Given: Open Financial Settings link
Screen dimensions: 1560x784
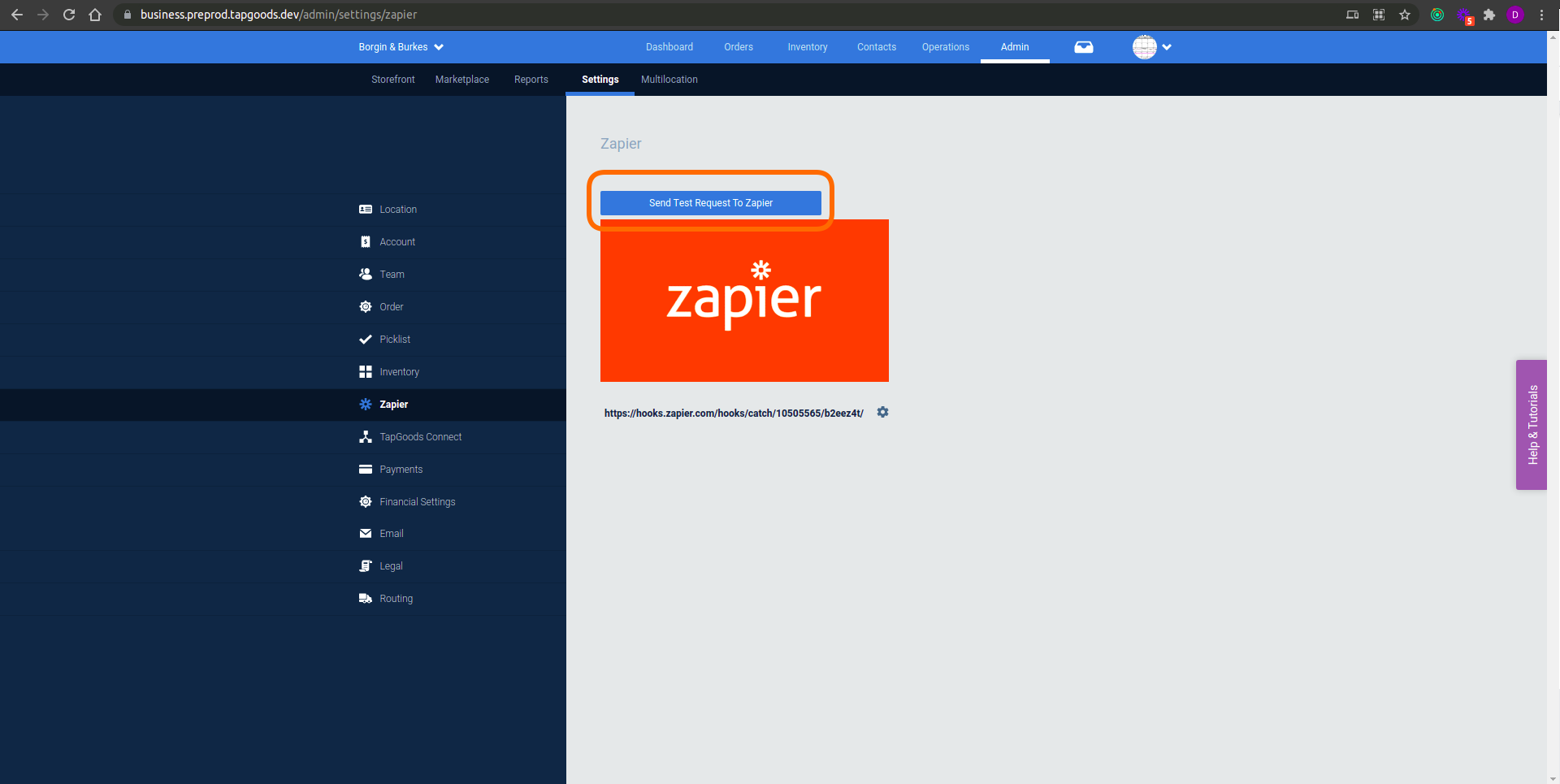Looking at the screenshot, I should pyautogui.click(x=418, y=502).
